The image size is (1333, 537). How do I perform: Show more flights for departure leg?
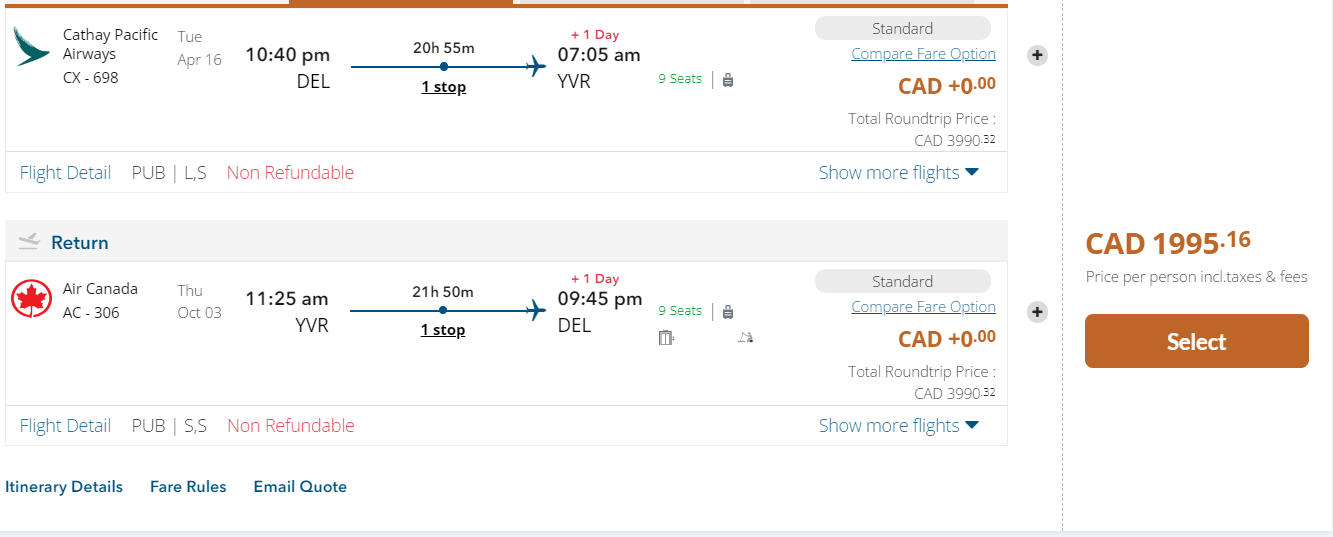tap(898, 173)
